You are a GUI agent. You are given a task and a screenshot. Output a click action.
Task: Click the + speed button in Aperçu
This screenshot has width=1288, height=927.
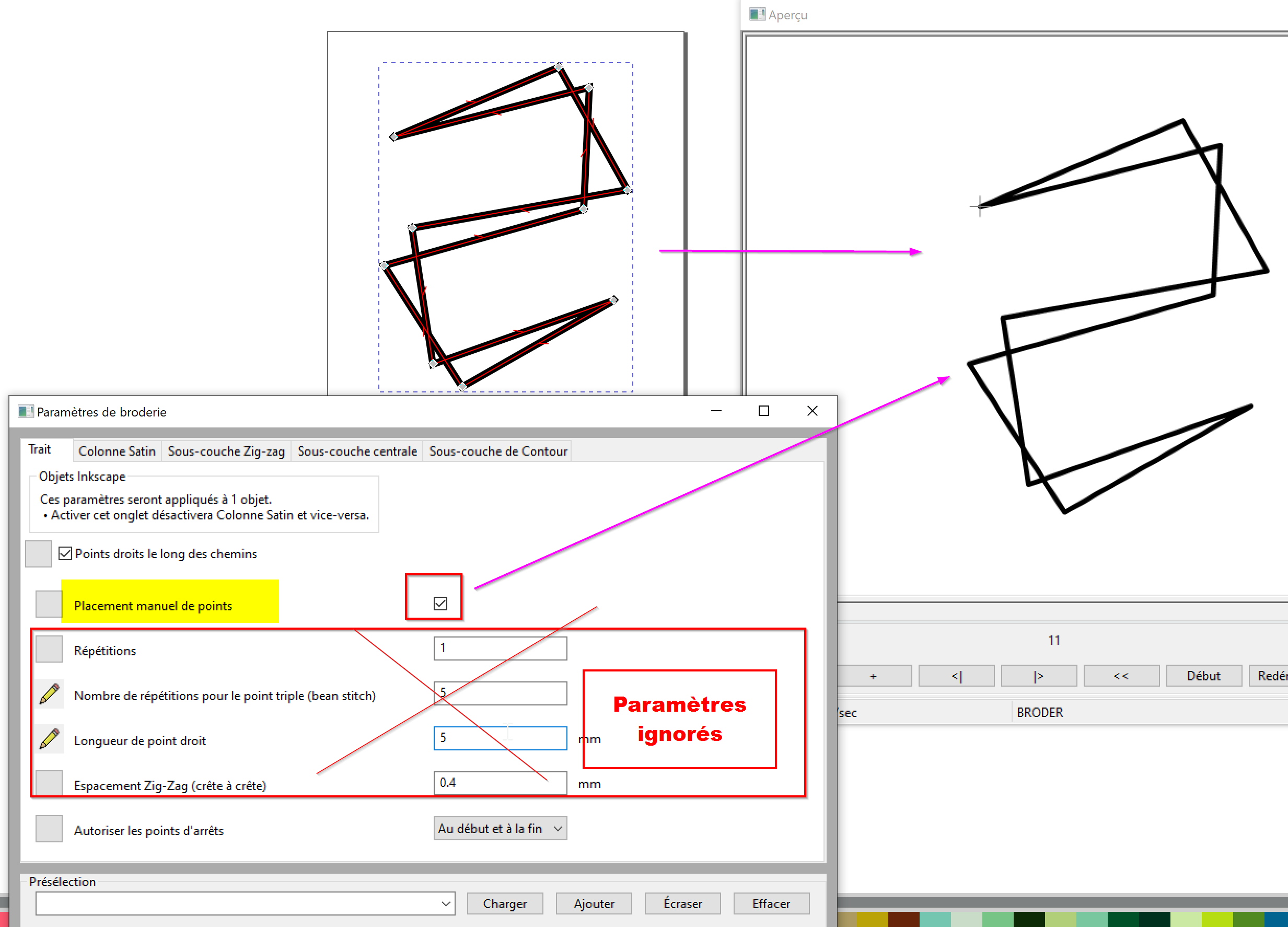(874, 676)
